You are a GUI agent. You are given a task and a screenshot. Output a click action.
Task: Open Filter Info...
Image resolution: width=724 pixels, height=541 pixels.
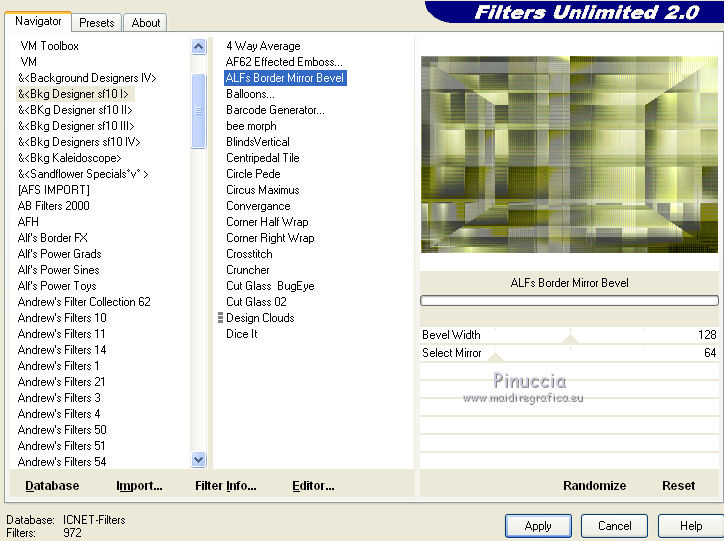tap(225, 486)
